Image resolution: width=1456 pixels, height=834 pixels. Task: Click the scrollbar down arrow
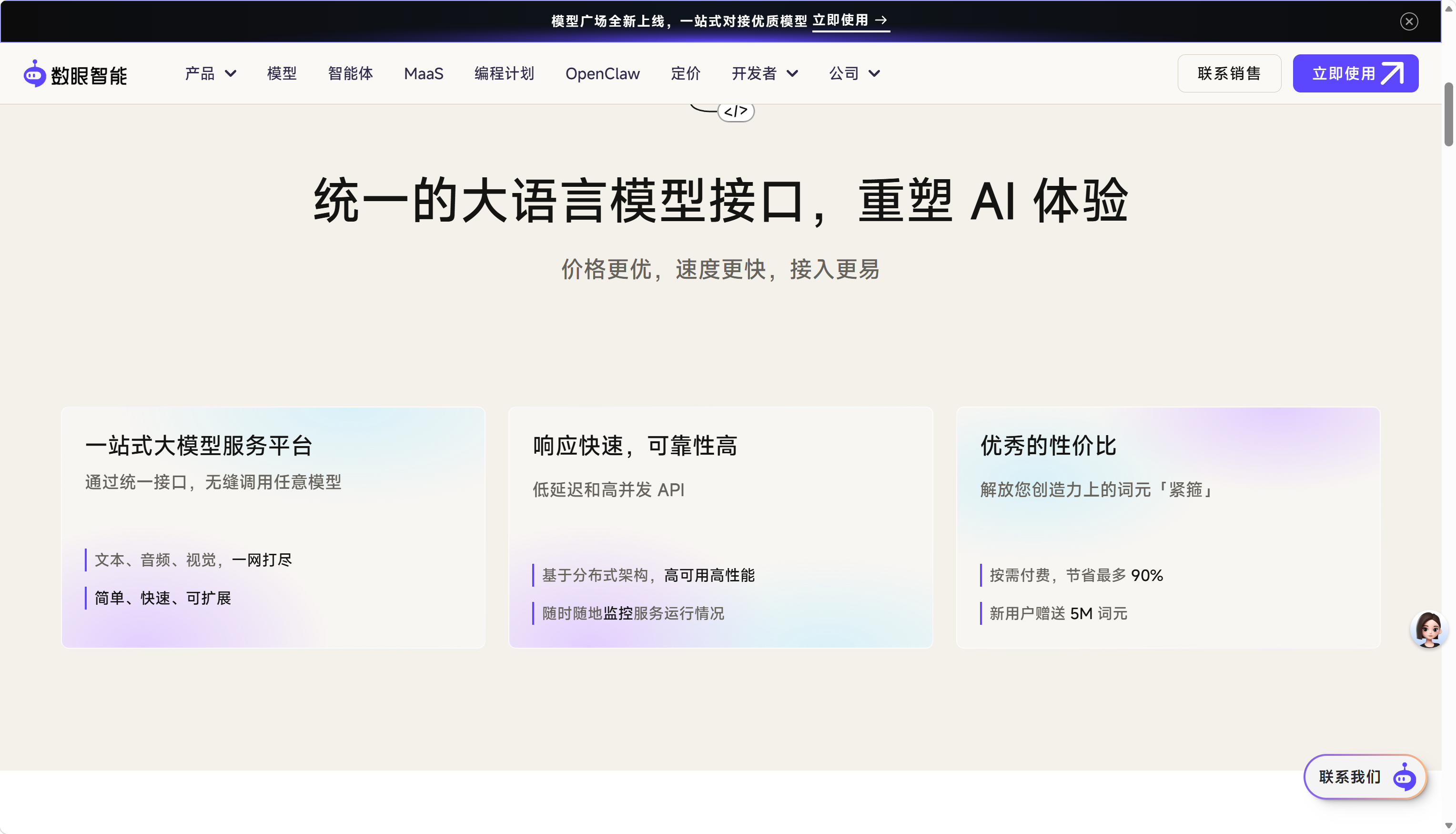(1448, 825)
